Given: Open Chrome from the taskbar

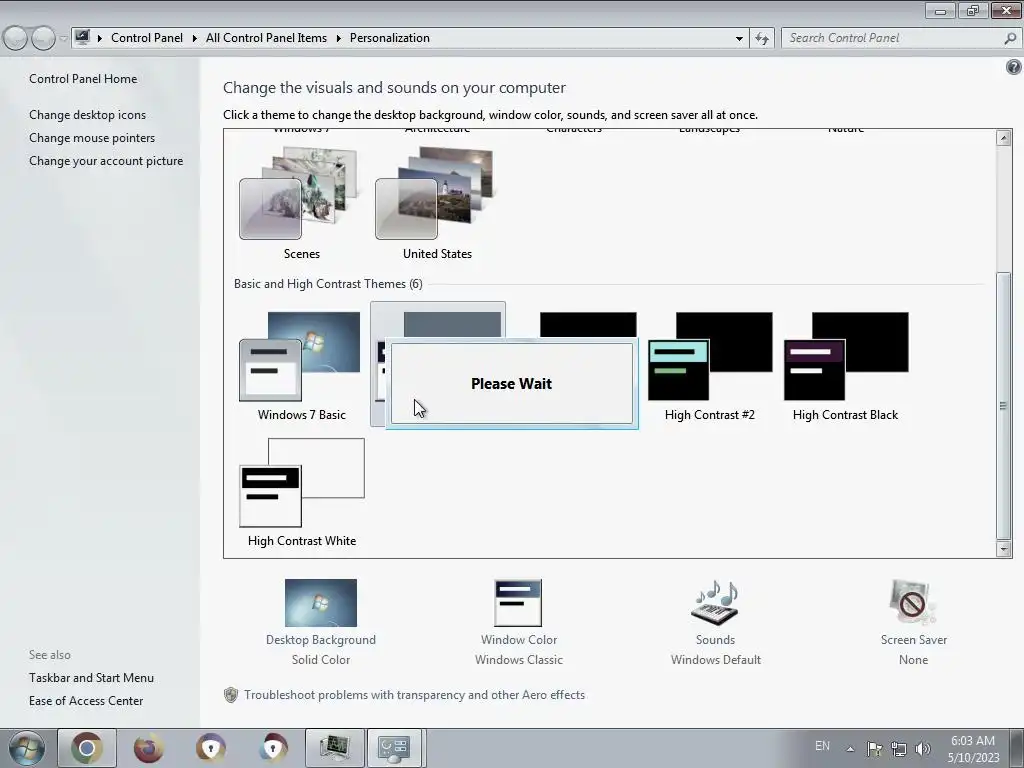Looking at the screenshot, I should click(87, 748).
